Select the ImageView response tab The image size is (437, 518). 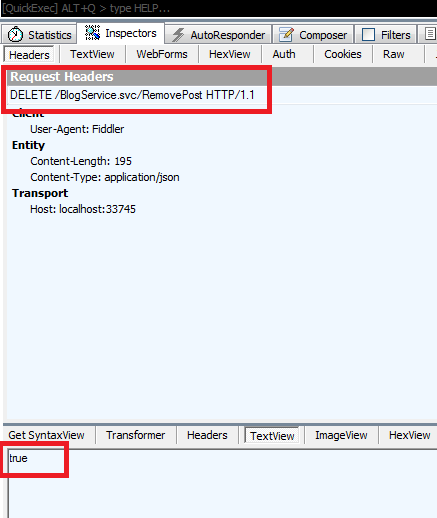[341, 435]
